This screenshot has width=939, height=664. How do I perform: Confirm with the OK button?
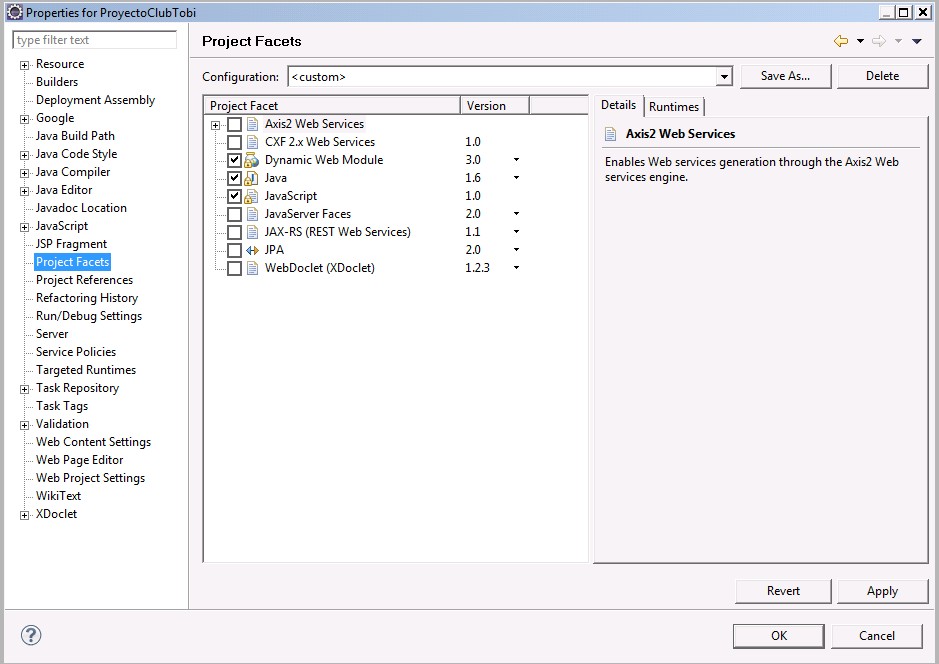click(x=779, y=636)
